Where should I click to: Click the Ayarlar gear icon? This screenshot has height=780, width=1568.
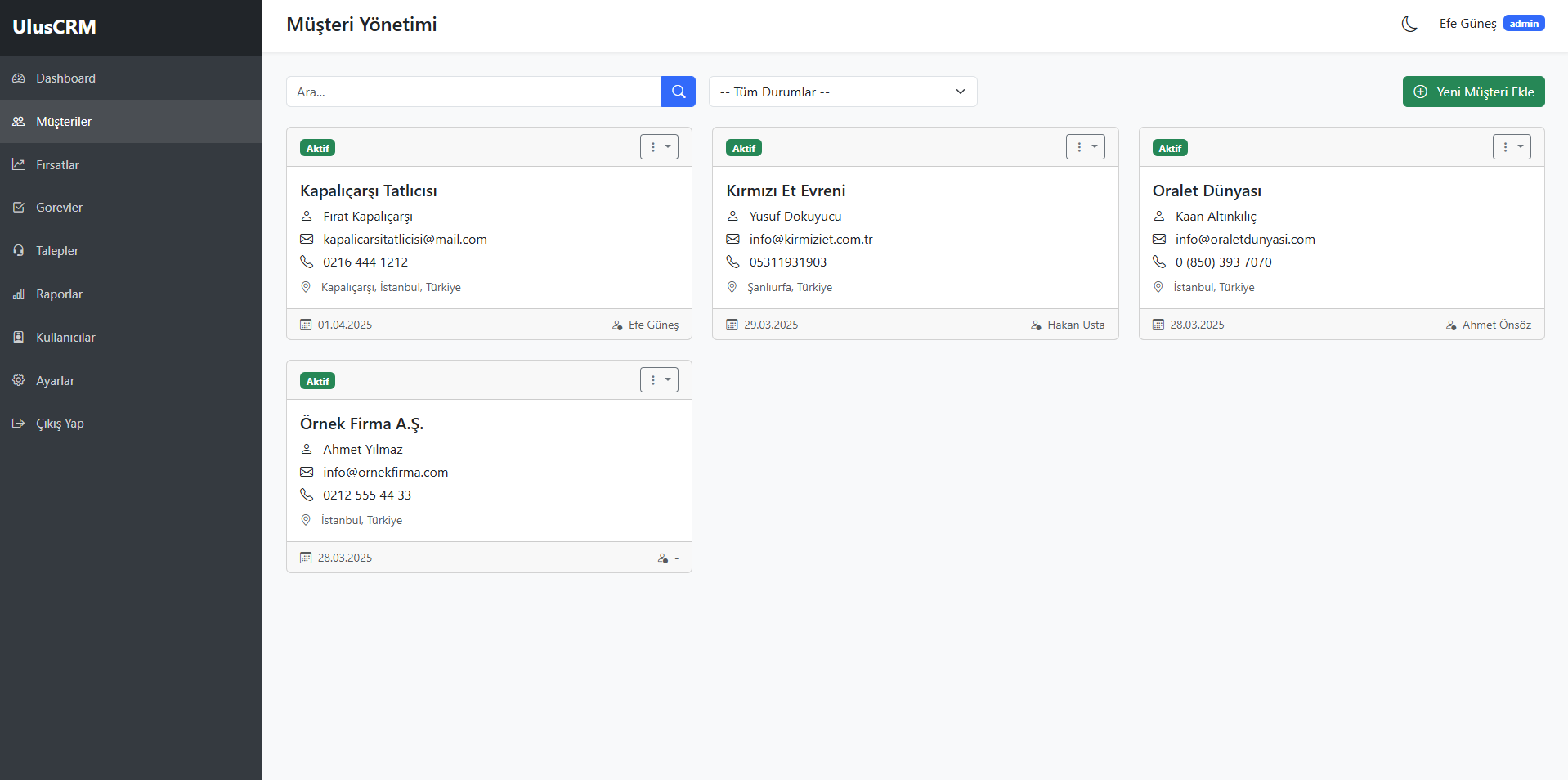pos(19,380)
